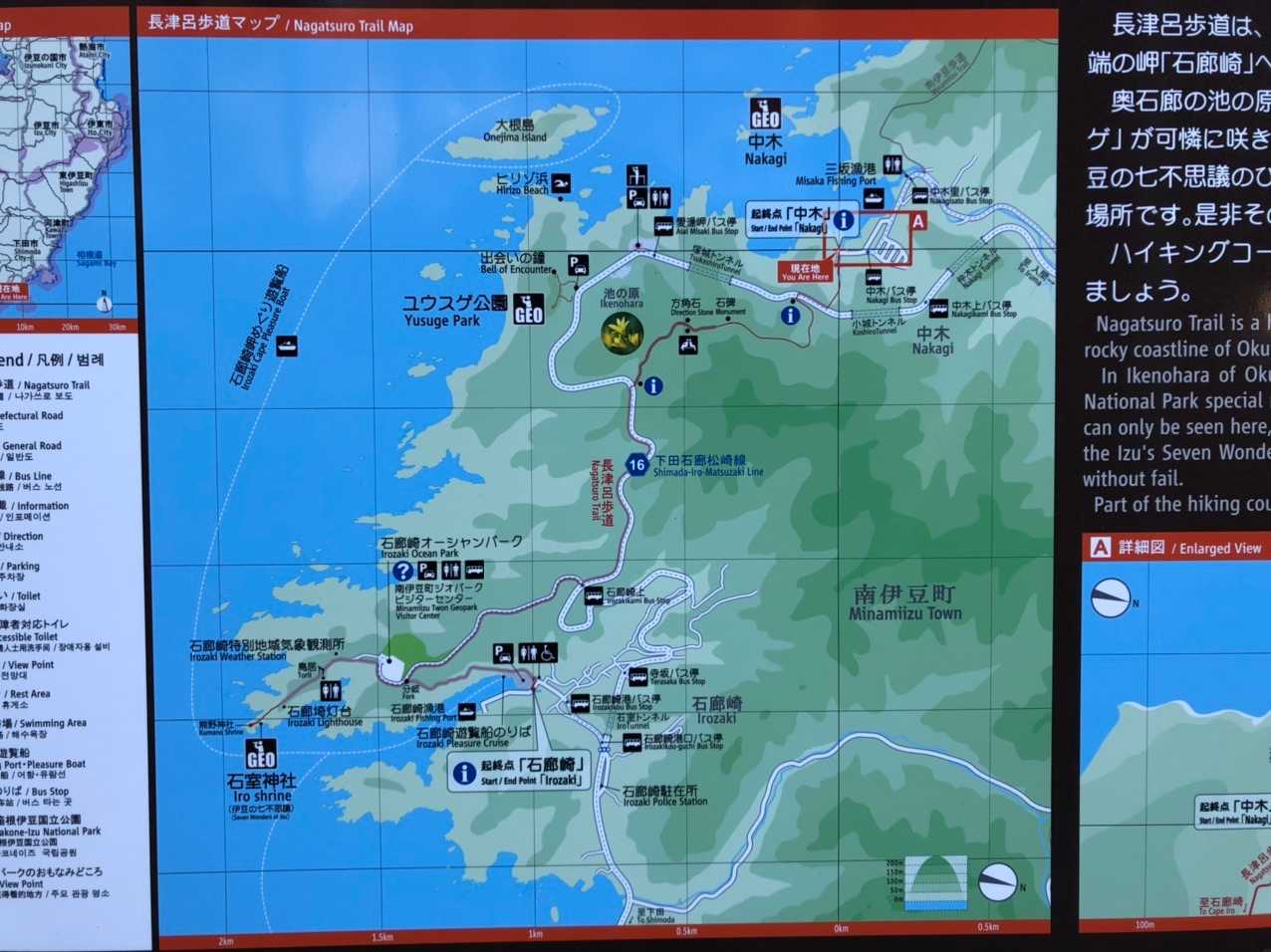Click the Route 16 road marker
The height and width of the screenshot is (952, 1271).
point(636,464)
